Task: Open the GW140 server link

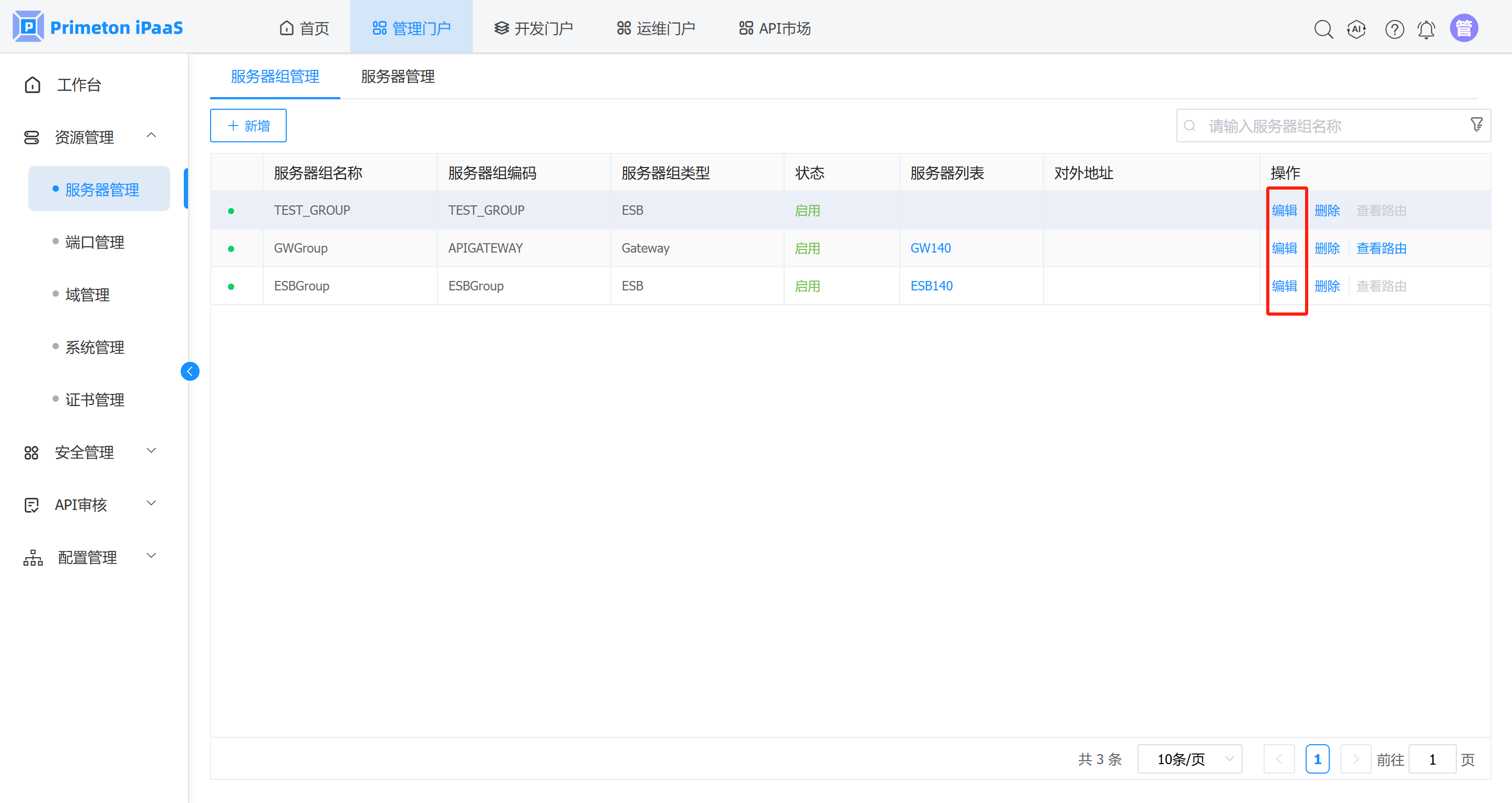Action: pos(930,248)
